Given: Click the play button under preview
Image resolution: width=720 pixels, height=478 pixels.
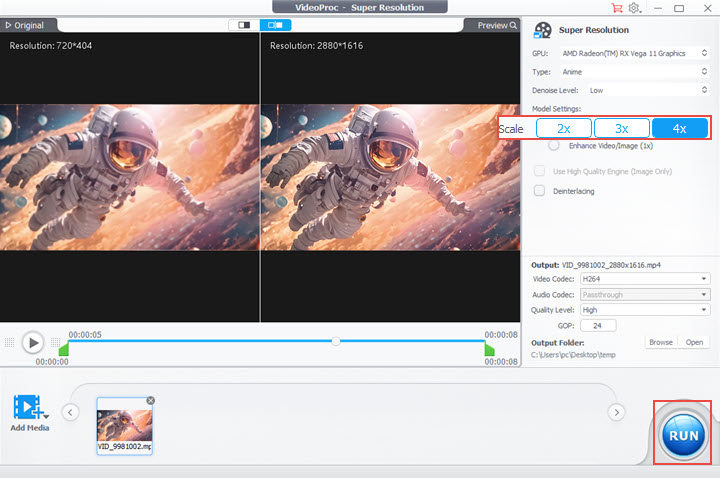Looking at the screenshot, I should (x=33, y=343).
